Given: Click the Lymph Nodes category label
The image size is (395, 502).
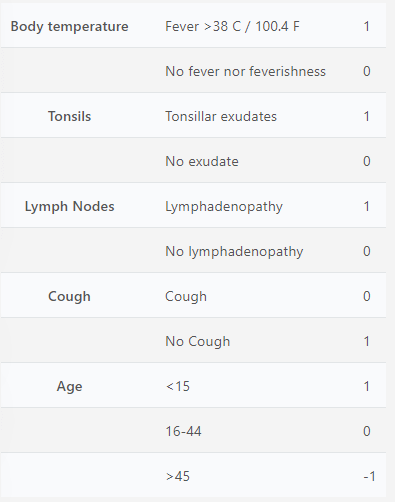Looking at the screenshot, I should (x=69, y=206).
